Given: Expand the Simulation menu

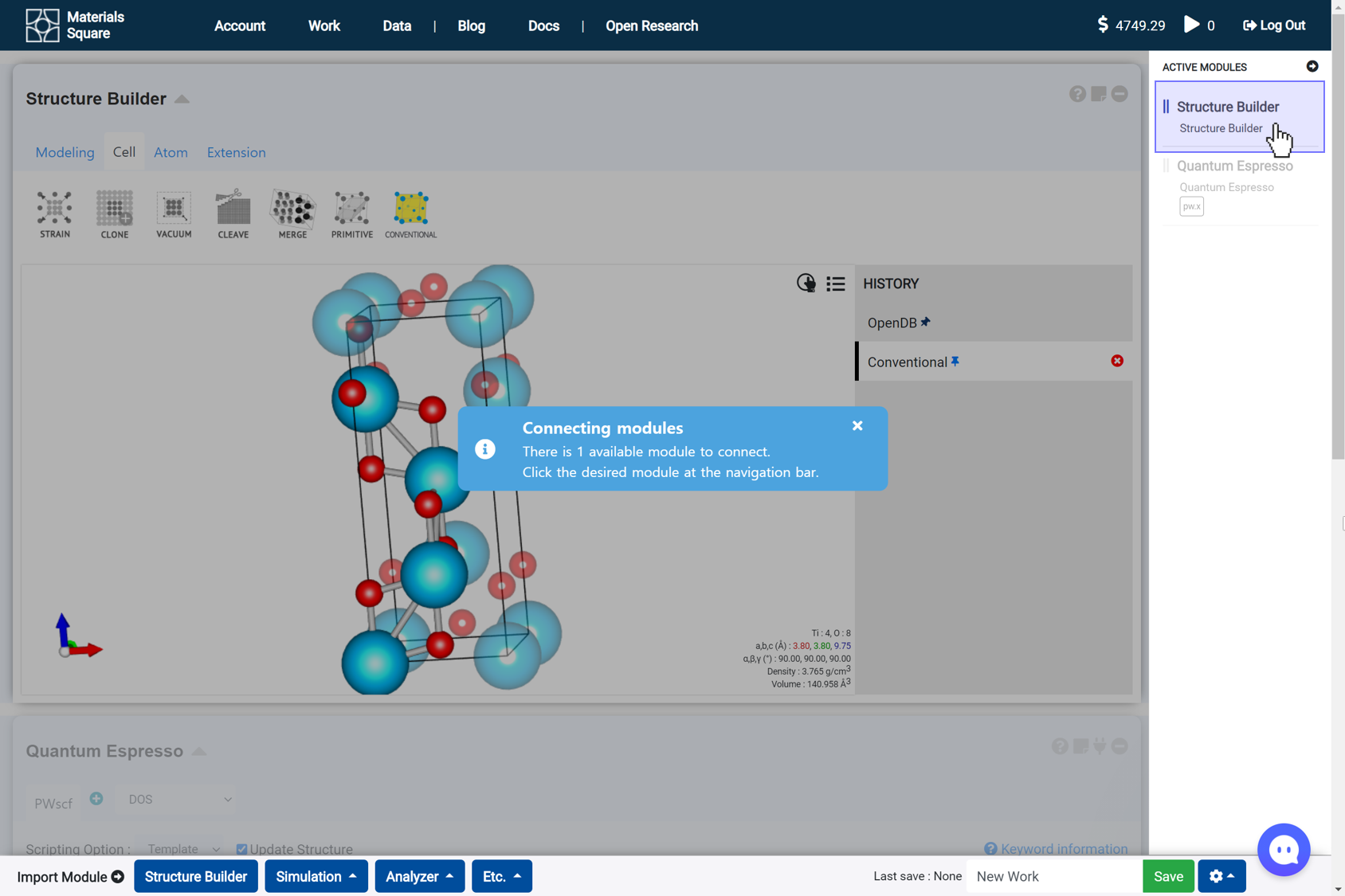Looking at the screenshot, I should [316, 876].
